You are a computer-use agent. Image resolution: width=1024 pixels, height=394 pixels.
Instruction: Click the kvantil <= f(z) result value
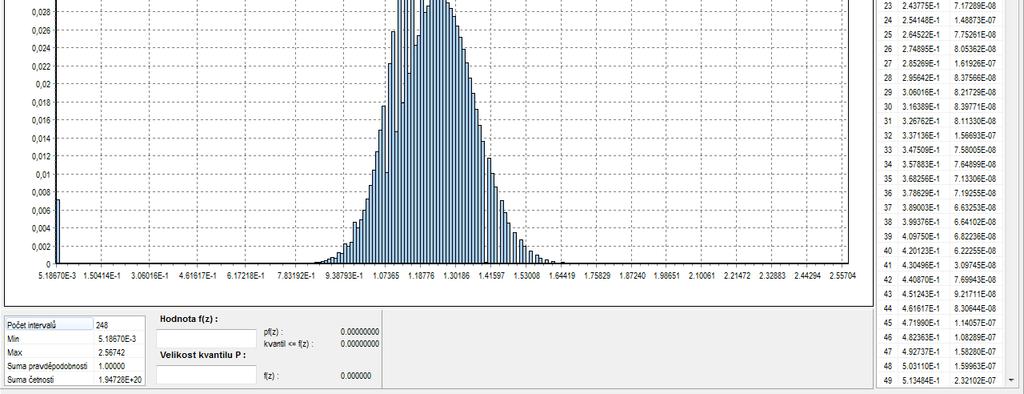pos(359,343)
